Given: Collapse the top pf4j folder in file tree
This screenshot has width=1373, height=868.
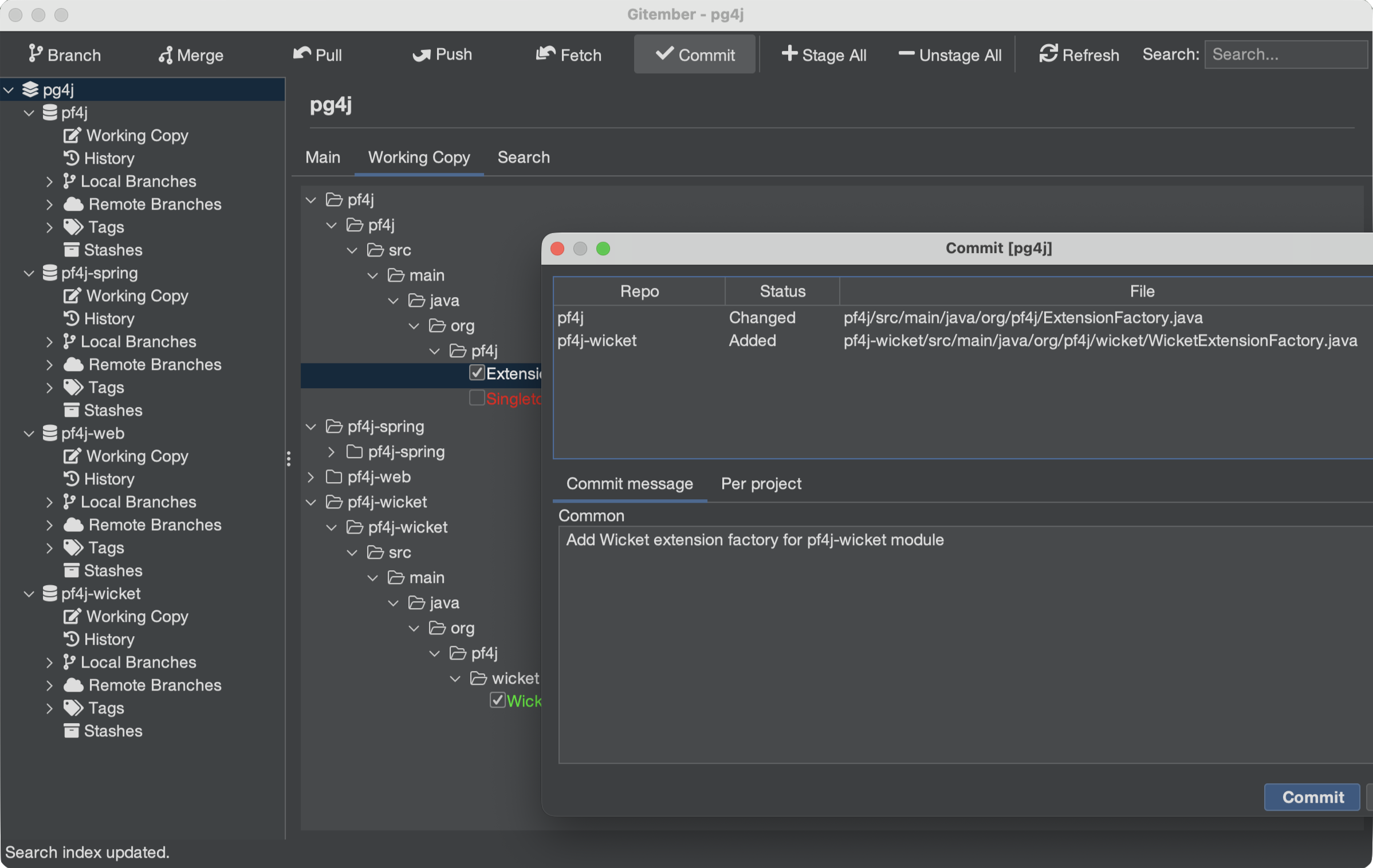Looking at the screenshot, I should [311, 200].
